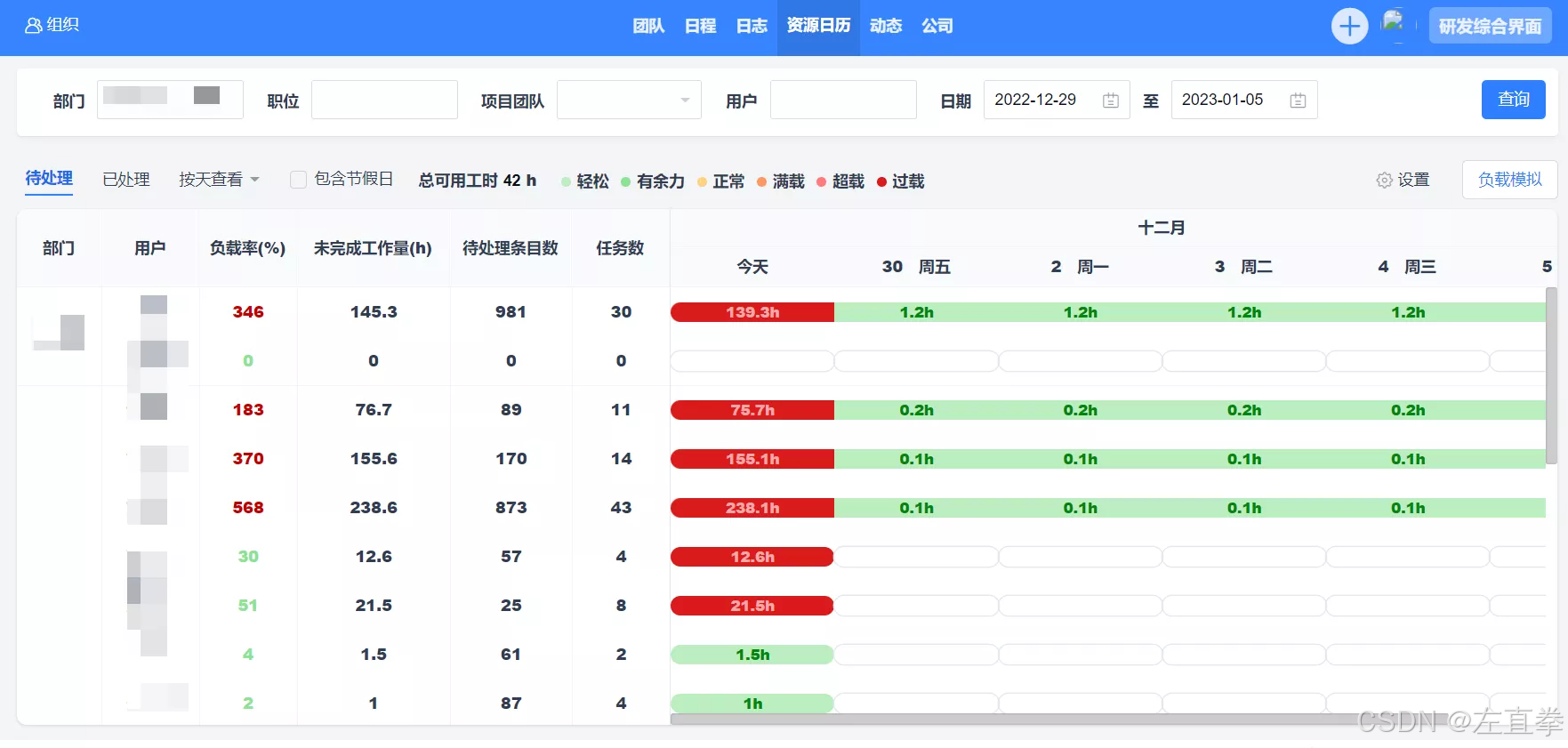Click the red 139.3h load bar

tap(752, 312)
